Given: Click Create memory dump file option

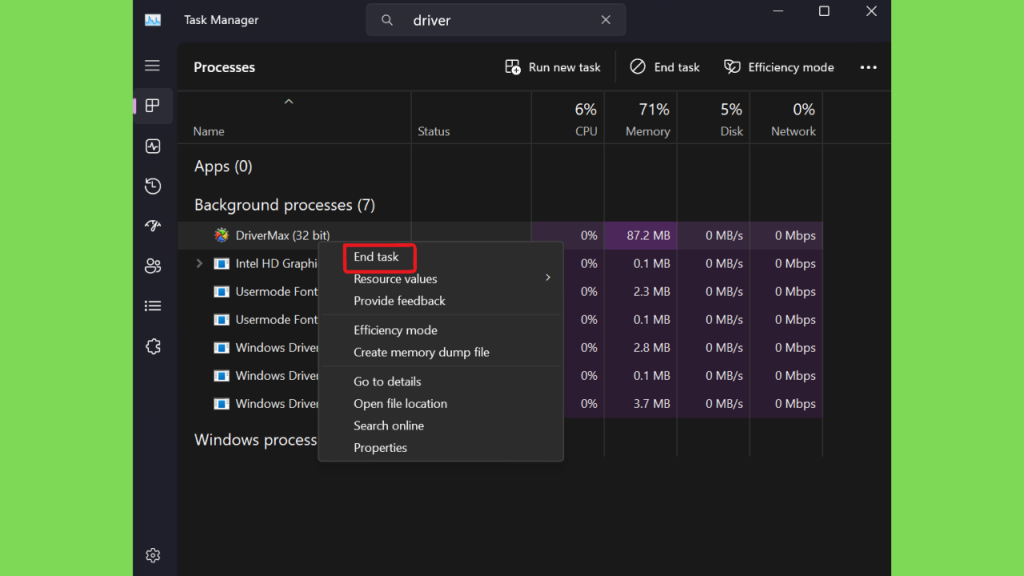Looking at the screenshot, I should [421, 352].
